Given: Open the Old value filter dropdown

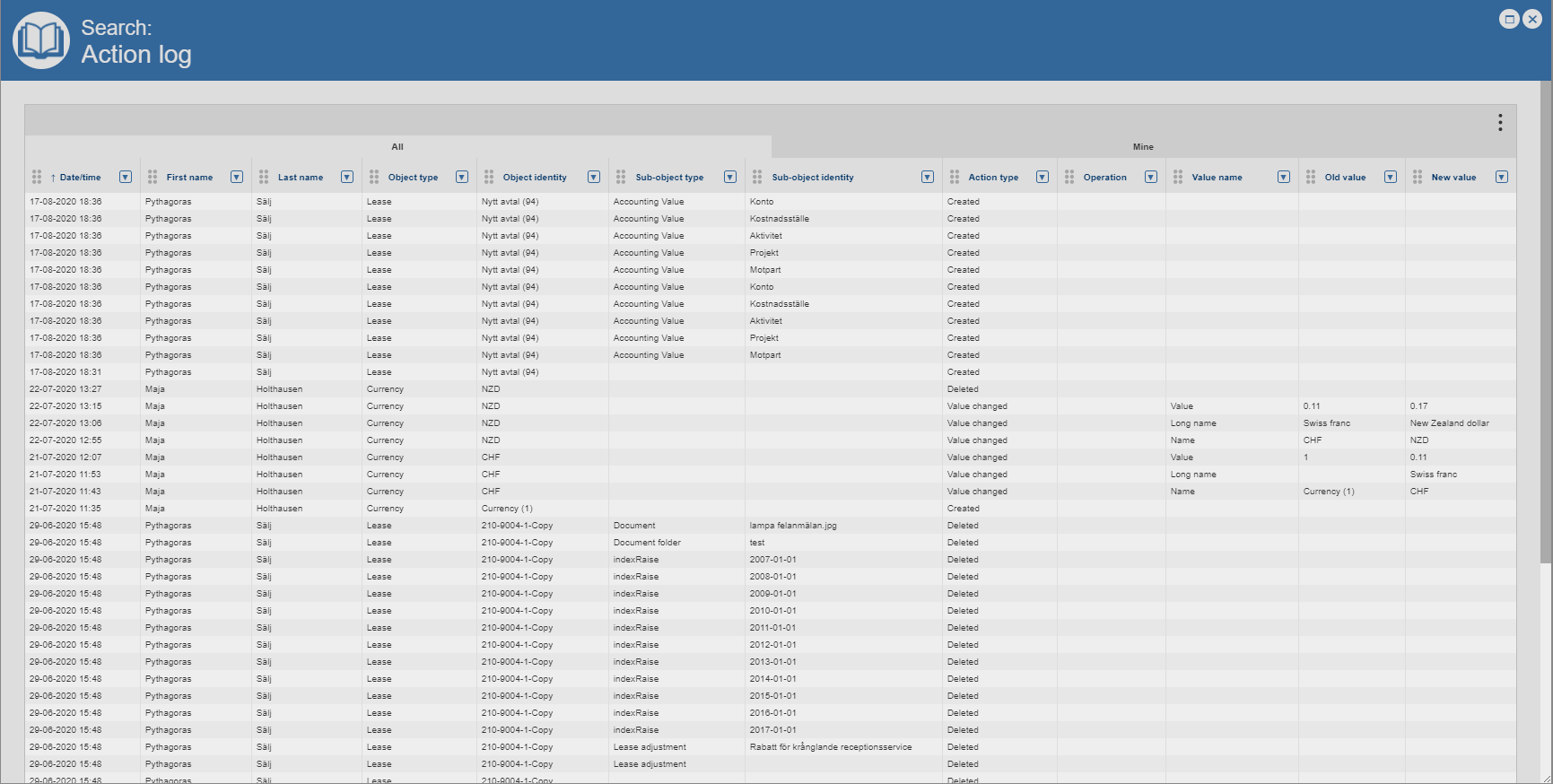Looking at the screenshot, I should point(1391,177).
